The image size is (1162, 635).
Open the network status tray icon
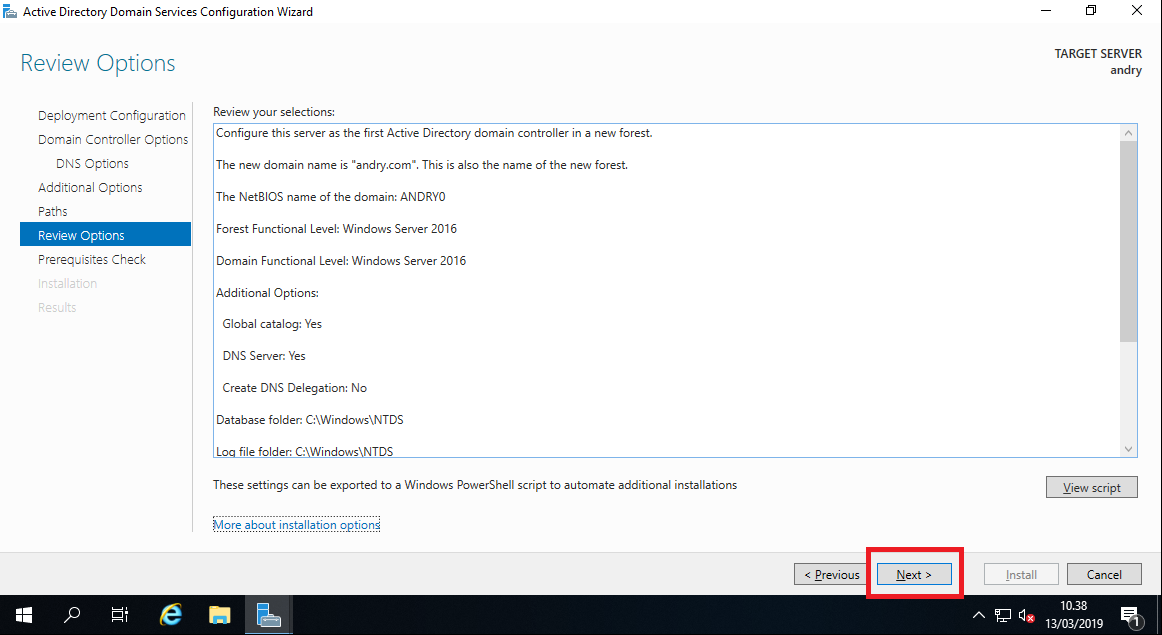1002,615
